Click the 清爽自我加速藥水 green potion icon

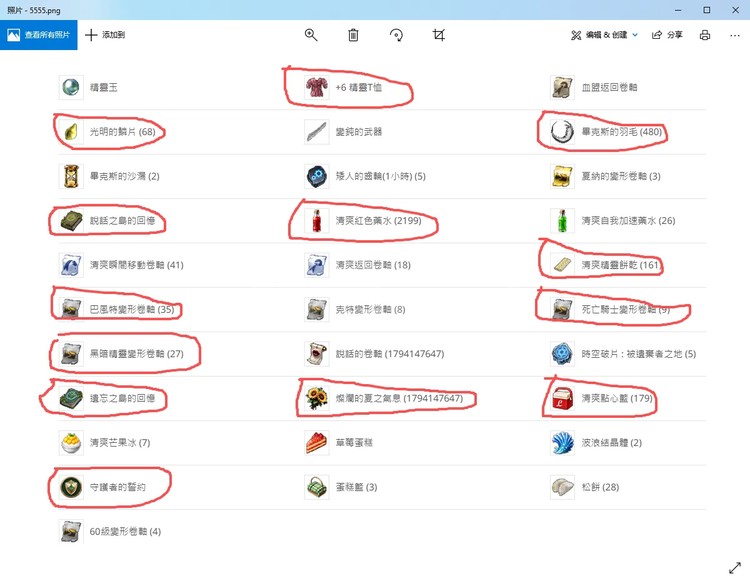tap(562, 221)
